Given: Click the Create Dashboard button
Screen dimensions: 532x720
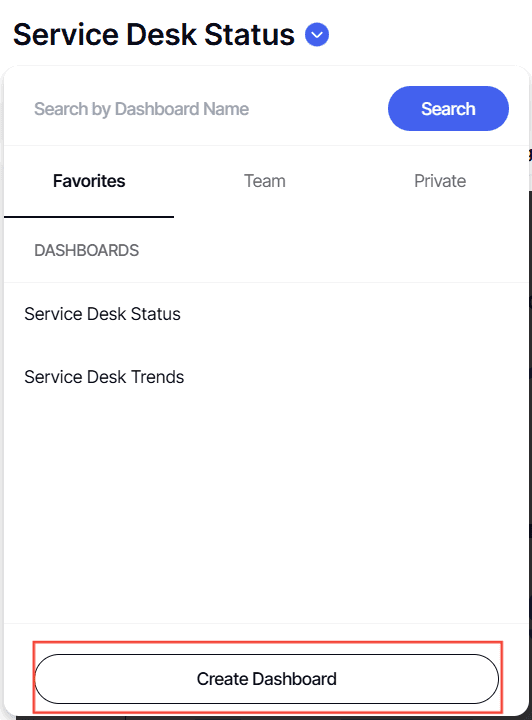Looking at the screenshot, I should (x=266, y=679).
